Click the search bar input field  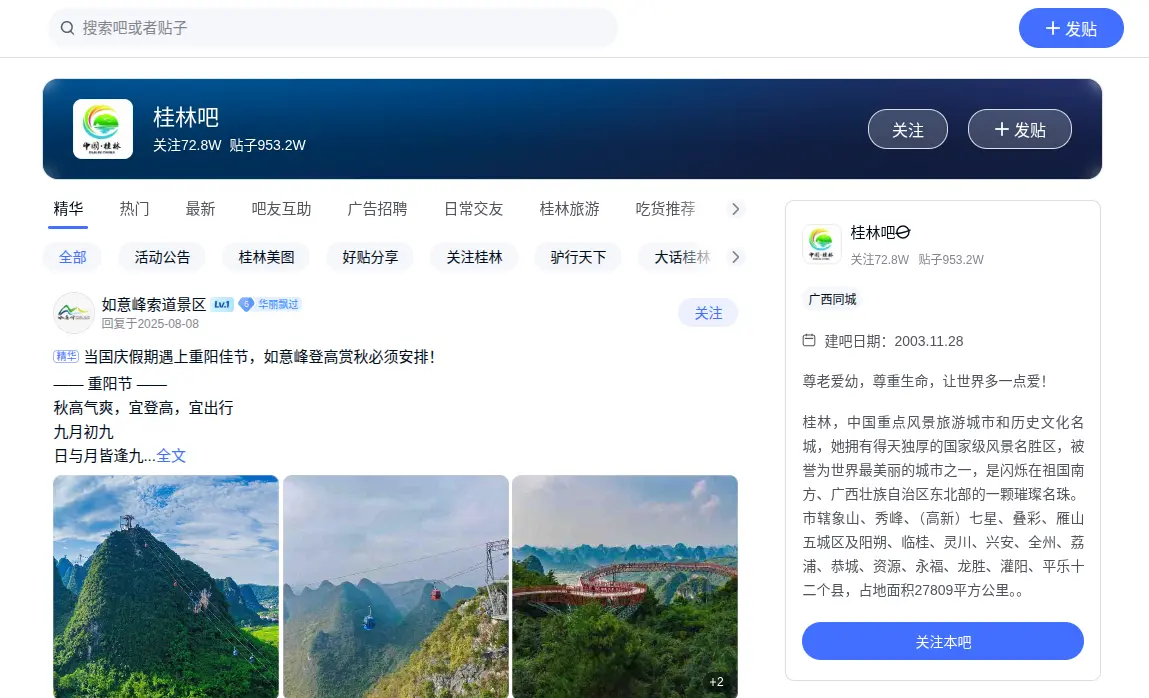333,28
